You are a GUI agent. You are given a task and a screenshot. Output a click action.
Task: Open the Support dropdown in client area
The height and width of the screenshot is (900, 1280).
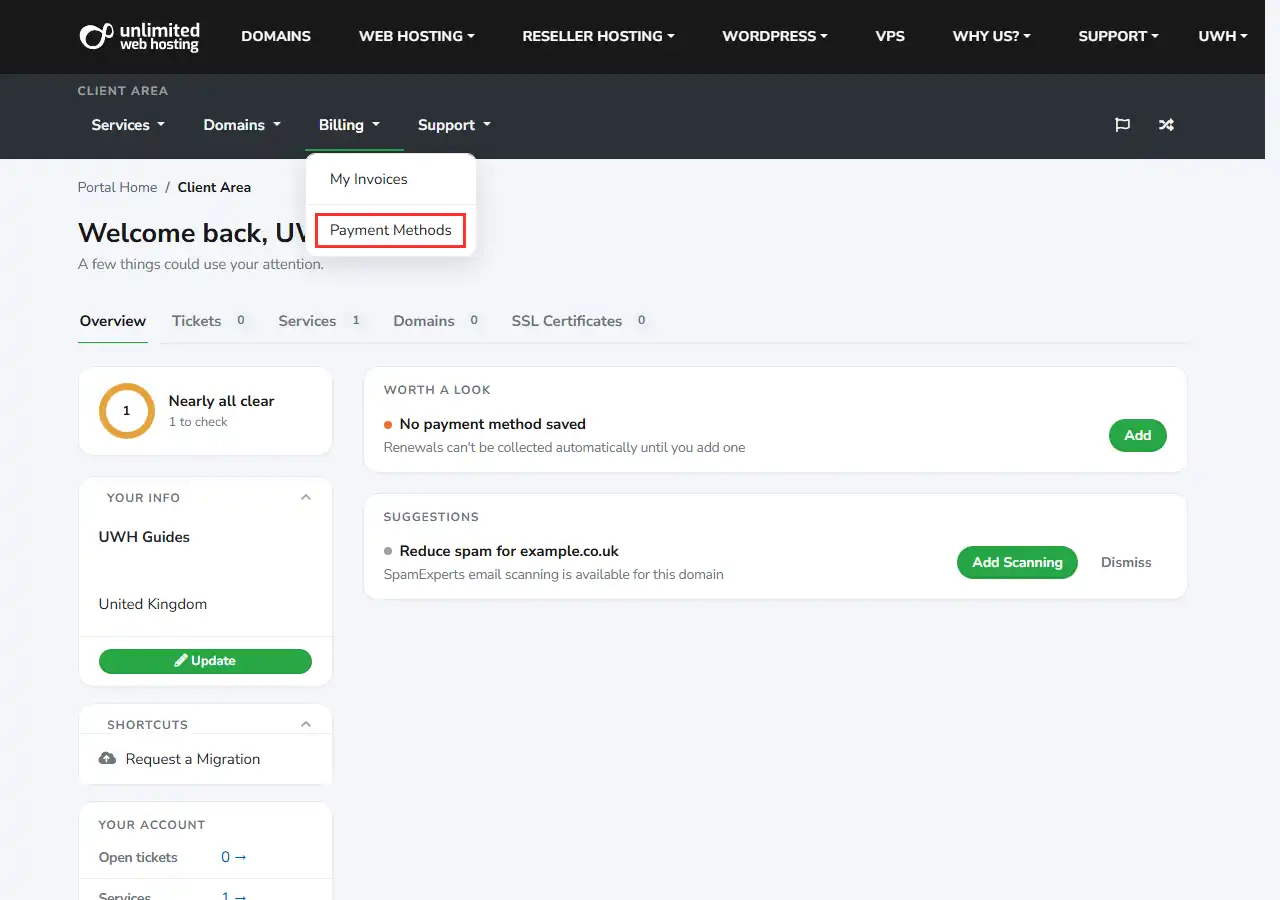[454, 125]
